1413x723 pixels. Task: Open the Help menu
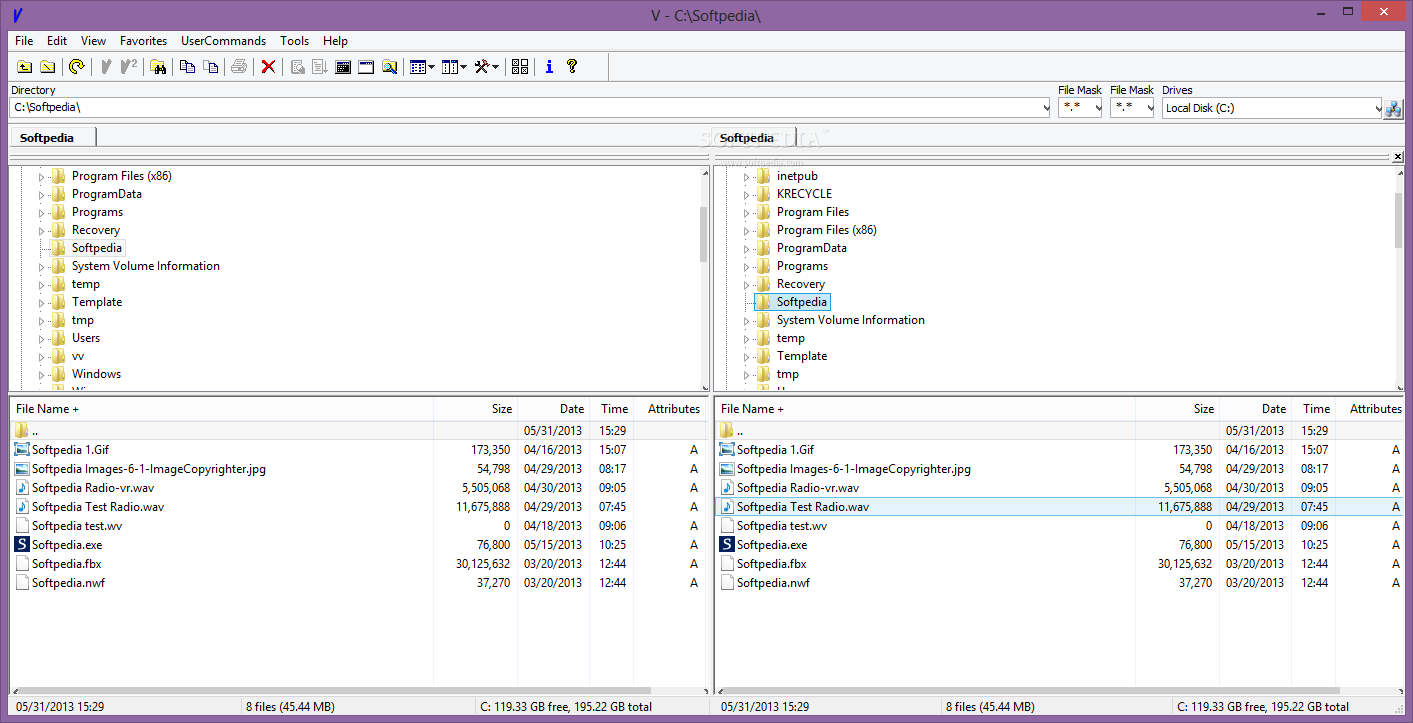[x=336, y=41]
